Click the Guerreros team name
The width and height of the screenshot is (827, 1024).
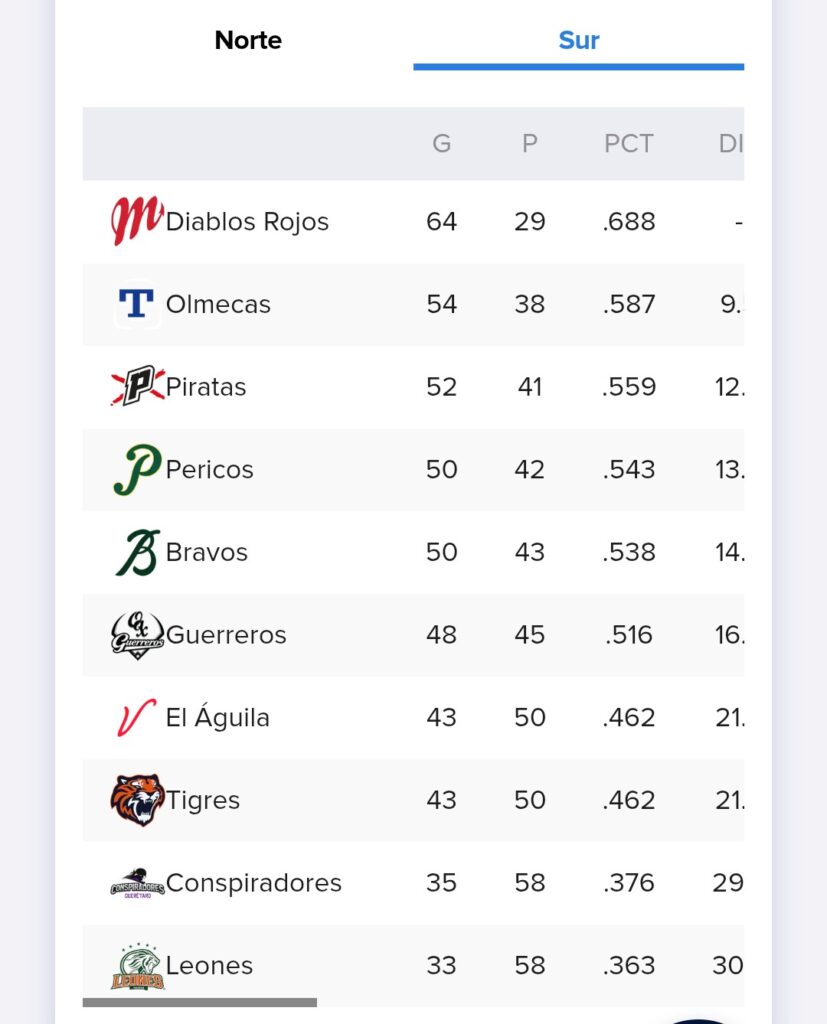click(226, 635)
